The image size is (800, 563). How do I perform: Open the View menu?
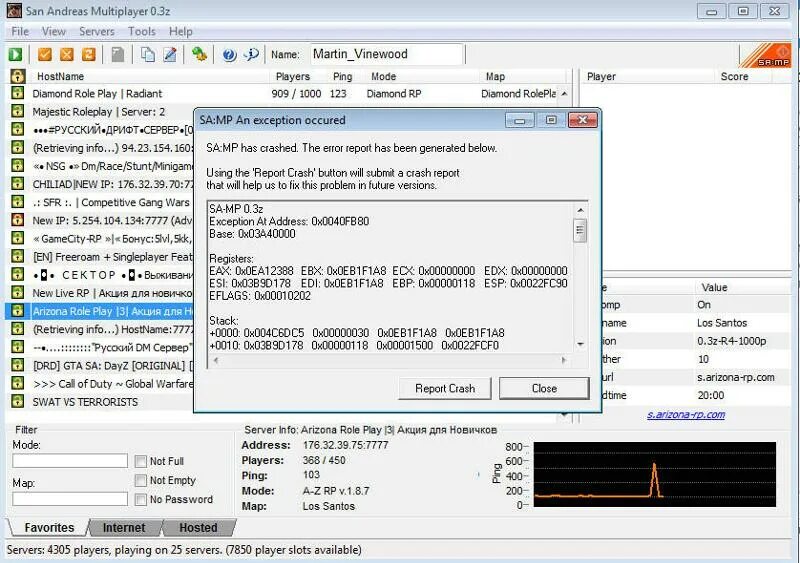click(x=54, y=32)
